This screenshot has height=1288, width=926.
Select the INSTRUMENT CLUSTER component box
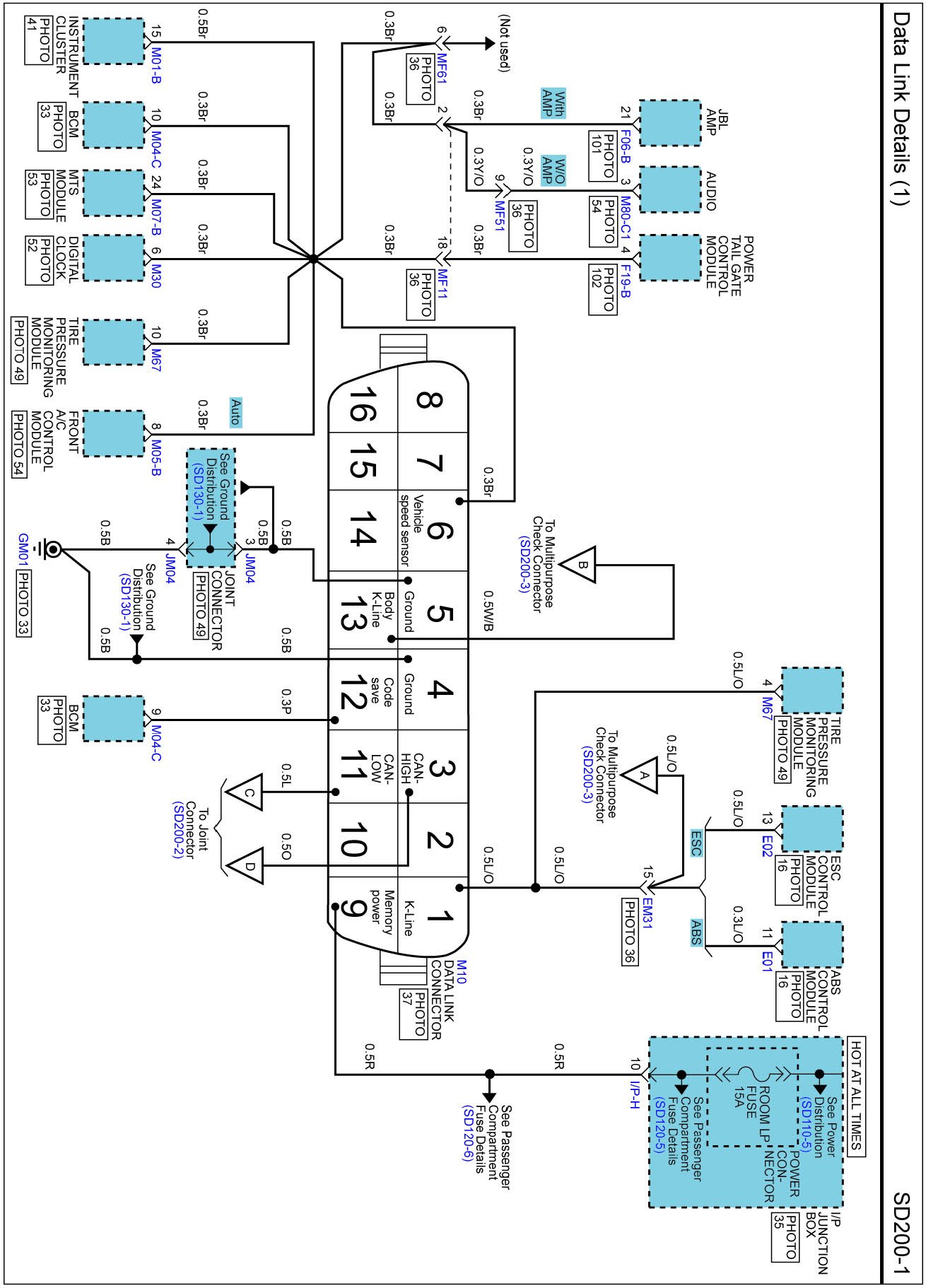(x=113, y=42)
